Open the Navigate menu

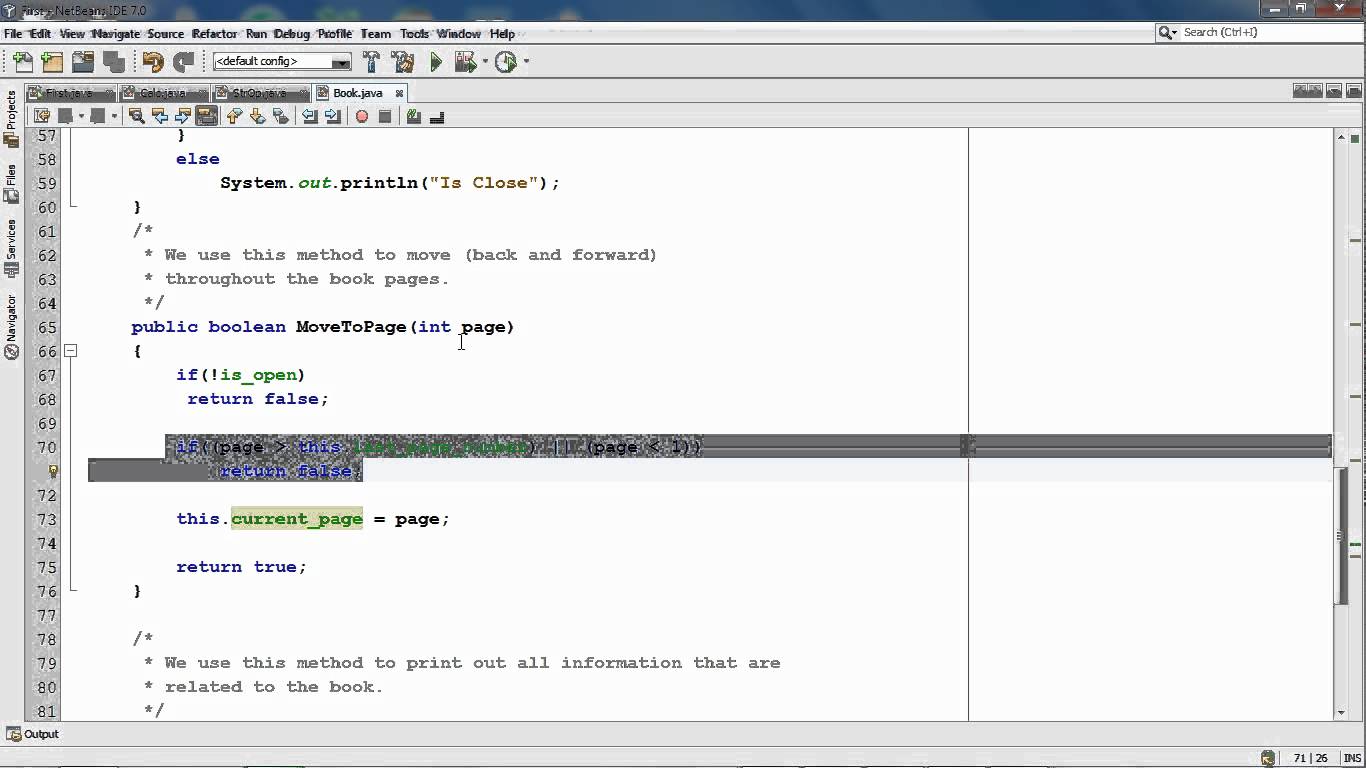pyautogui.click(x=116, y=33)
